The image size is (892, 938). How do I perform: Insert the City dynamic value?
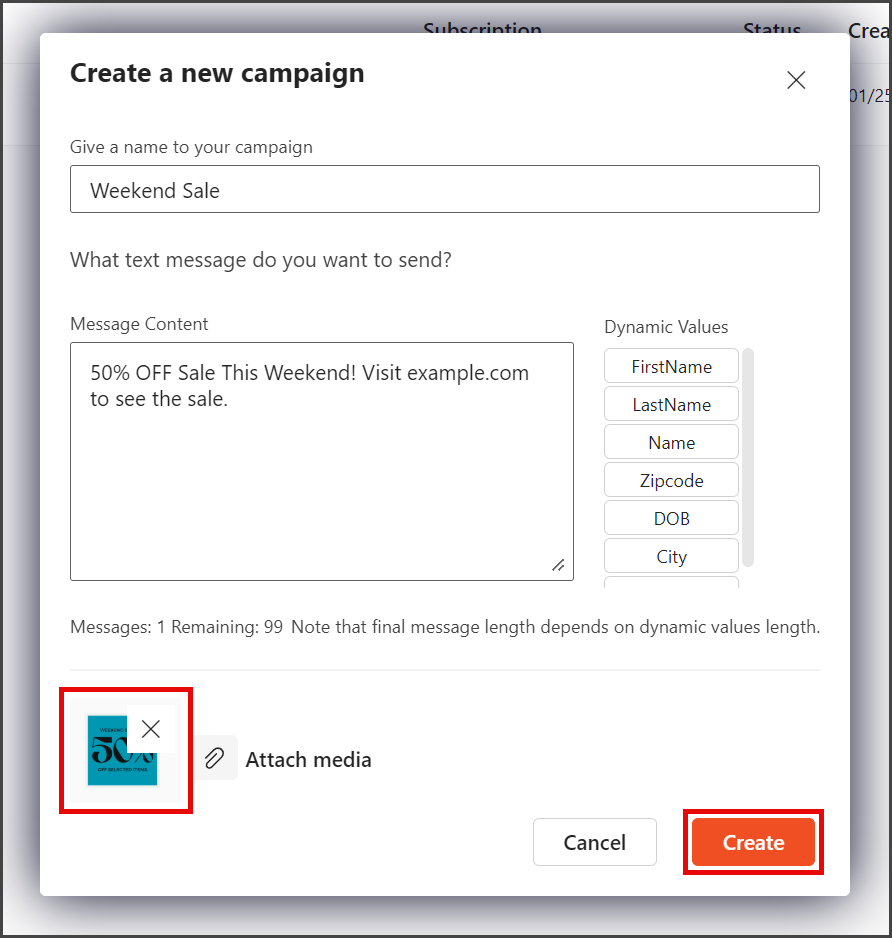point(671,556)
